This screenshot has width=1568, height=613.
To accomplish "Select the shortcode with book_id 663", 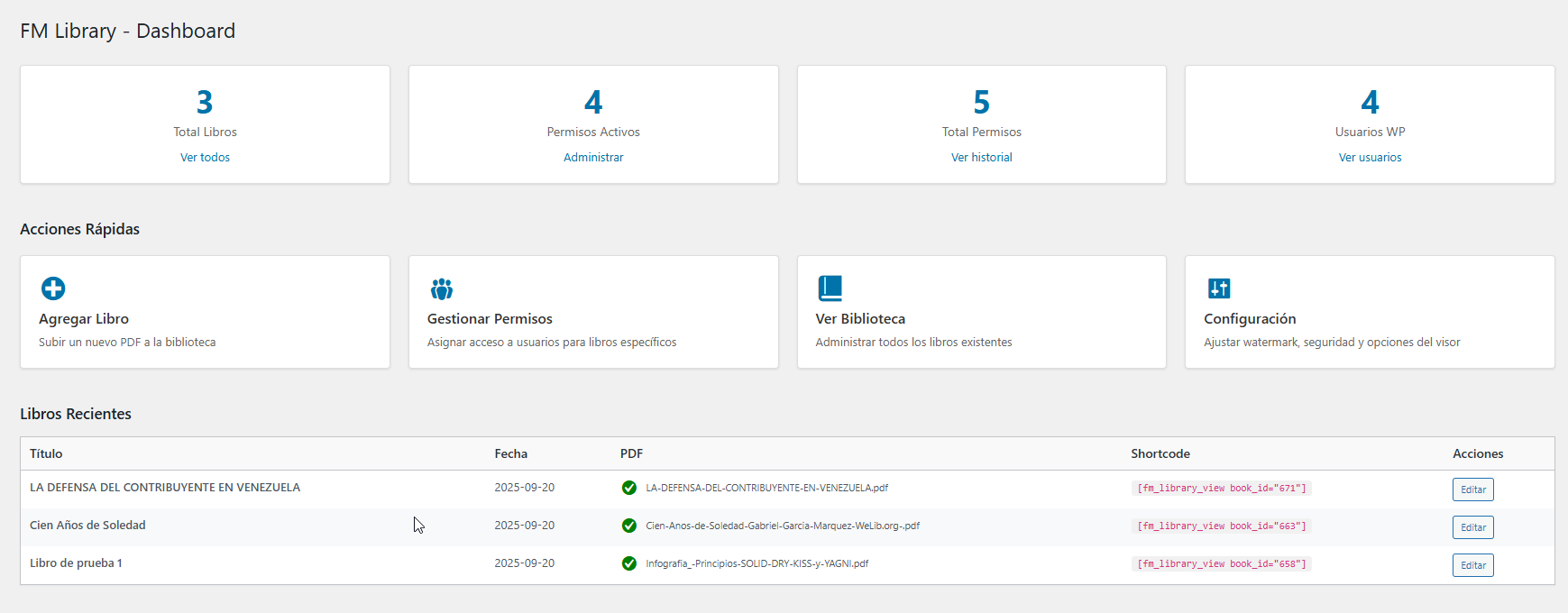I will pos(1221,526).
